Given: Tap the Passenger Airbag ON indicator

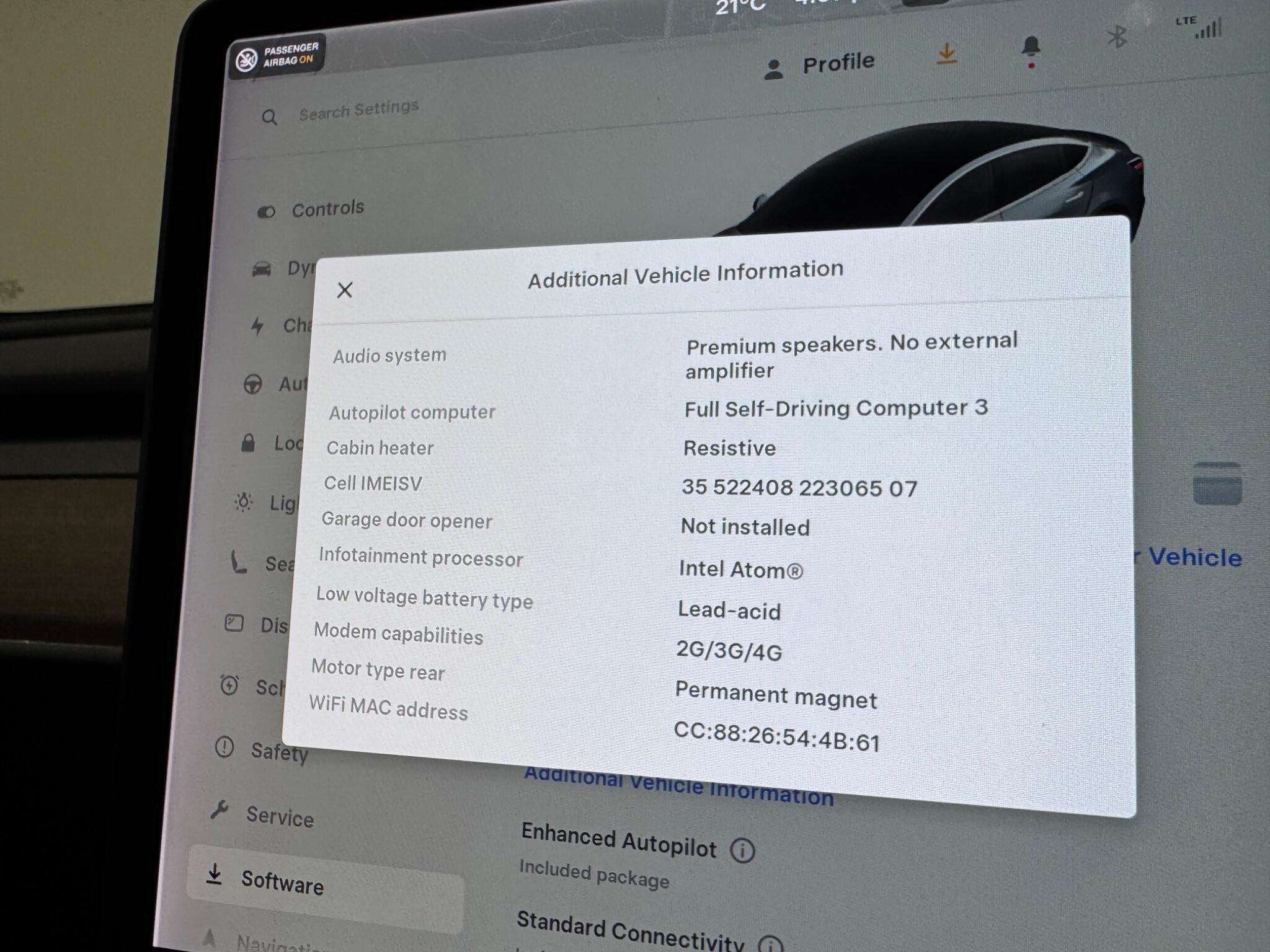Looking at the screenshot, I should pos(277,56).
